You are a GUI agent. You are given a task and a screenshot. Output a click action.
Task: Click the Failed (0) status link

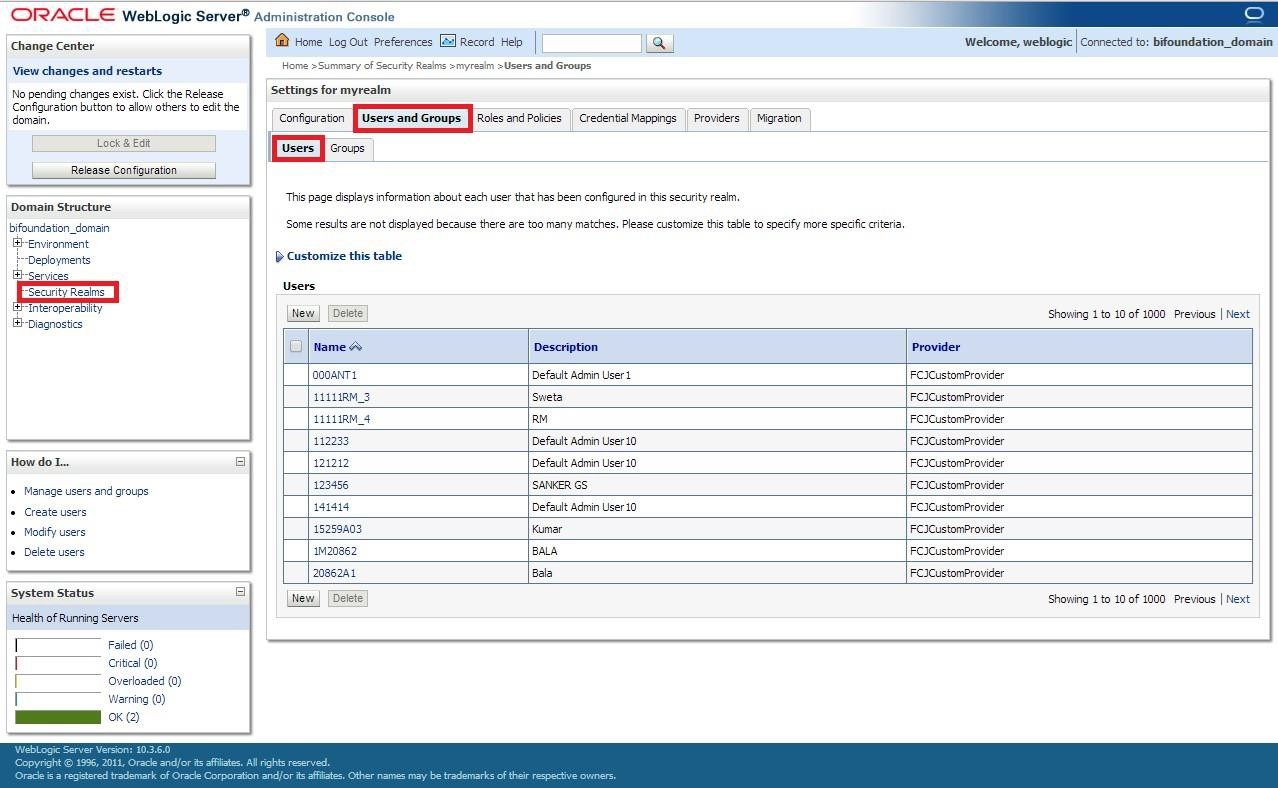point(131,645)
